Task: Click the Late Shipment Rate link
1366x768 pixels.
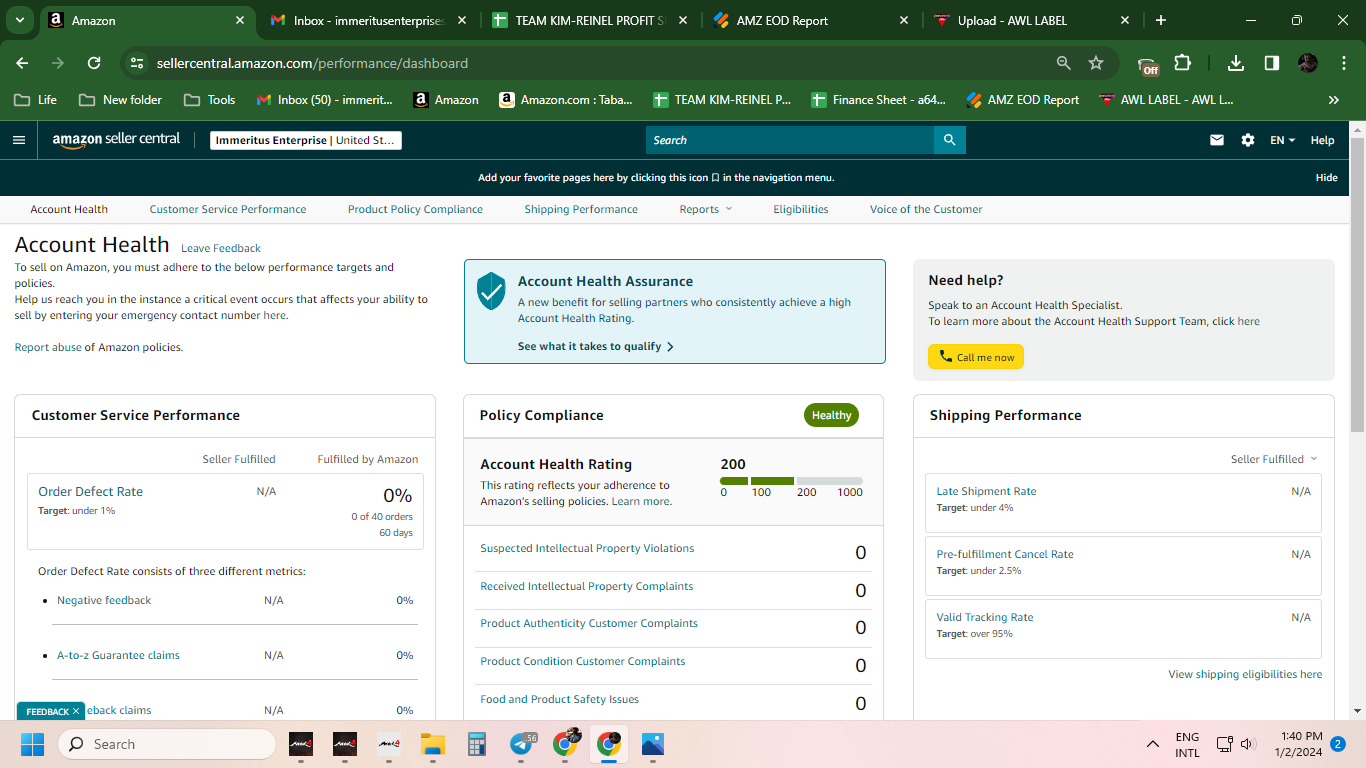Action: tap(986, 491)
